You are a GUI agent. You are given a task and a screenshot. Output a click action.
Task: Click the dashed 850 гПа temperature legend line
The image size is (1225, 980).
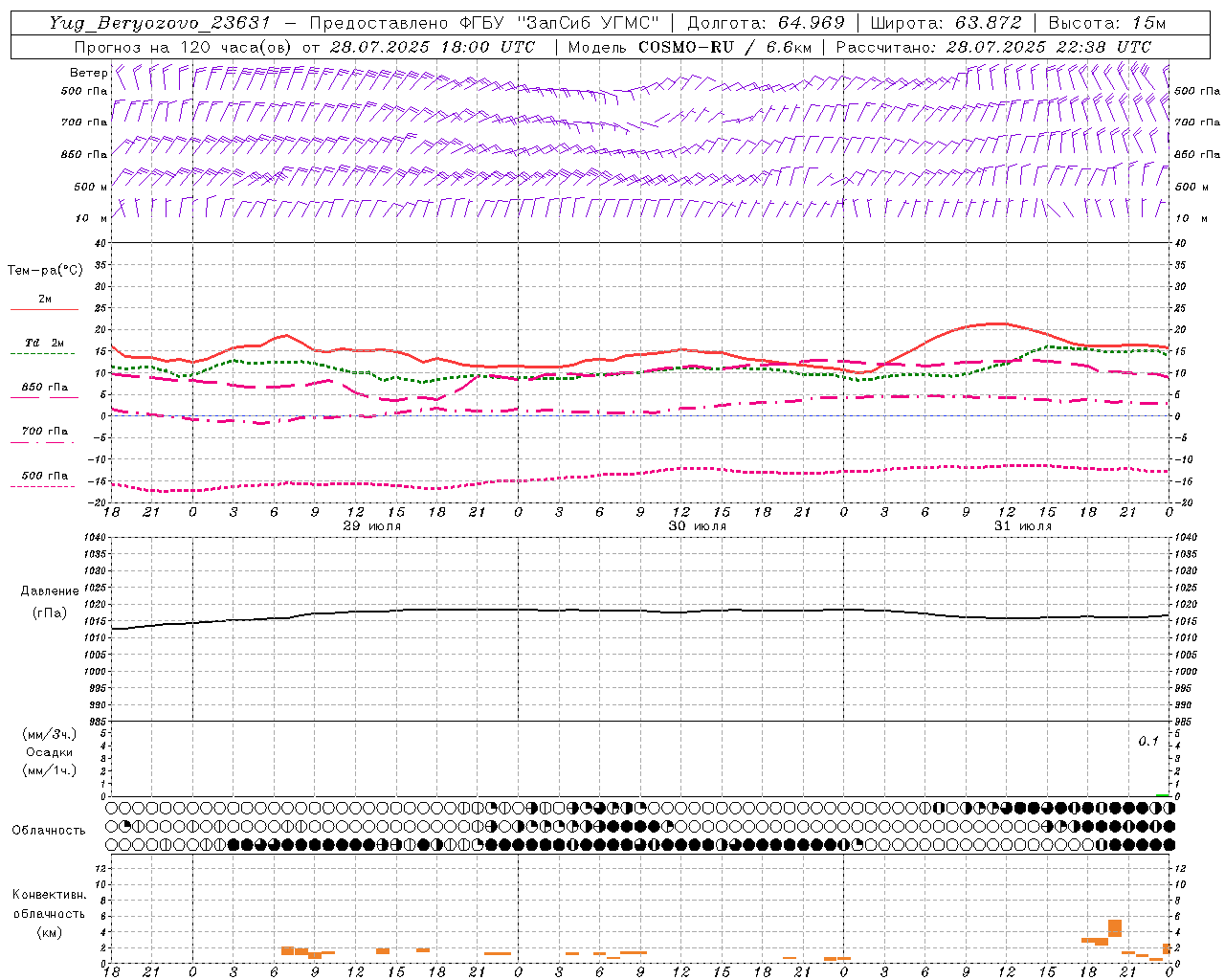coord(44,397)
